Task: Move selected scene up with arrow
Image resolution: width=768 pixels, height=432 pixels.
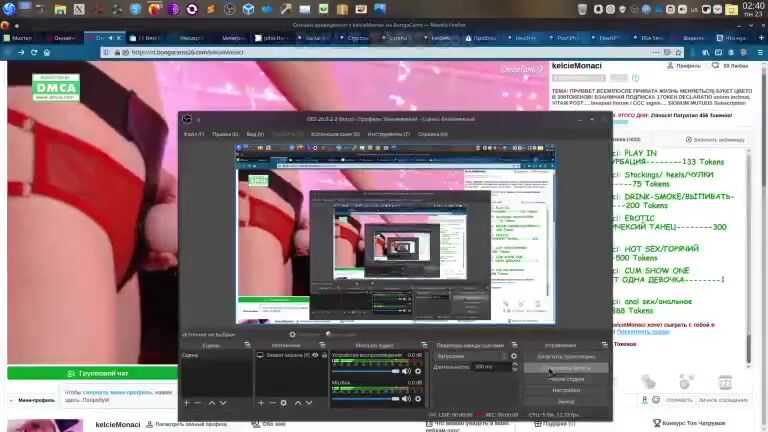Action: [210, 403]
